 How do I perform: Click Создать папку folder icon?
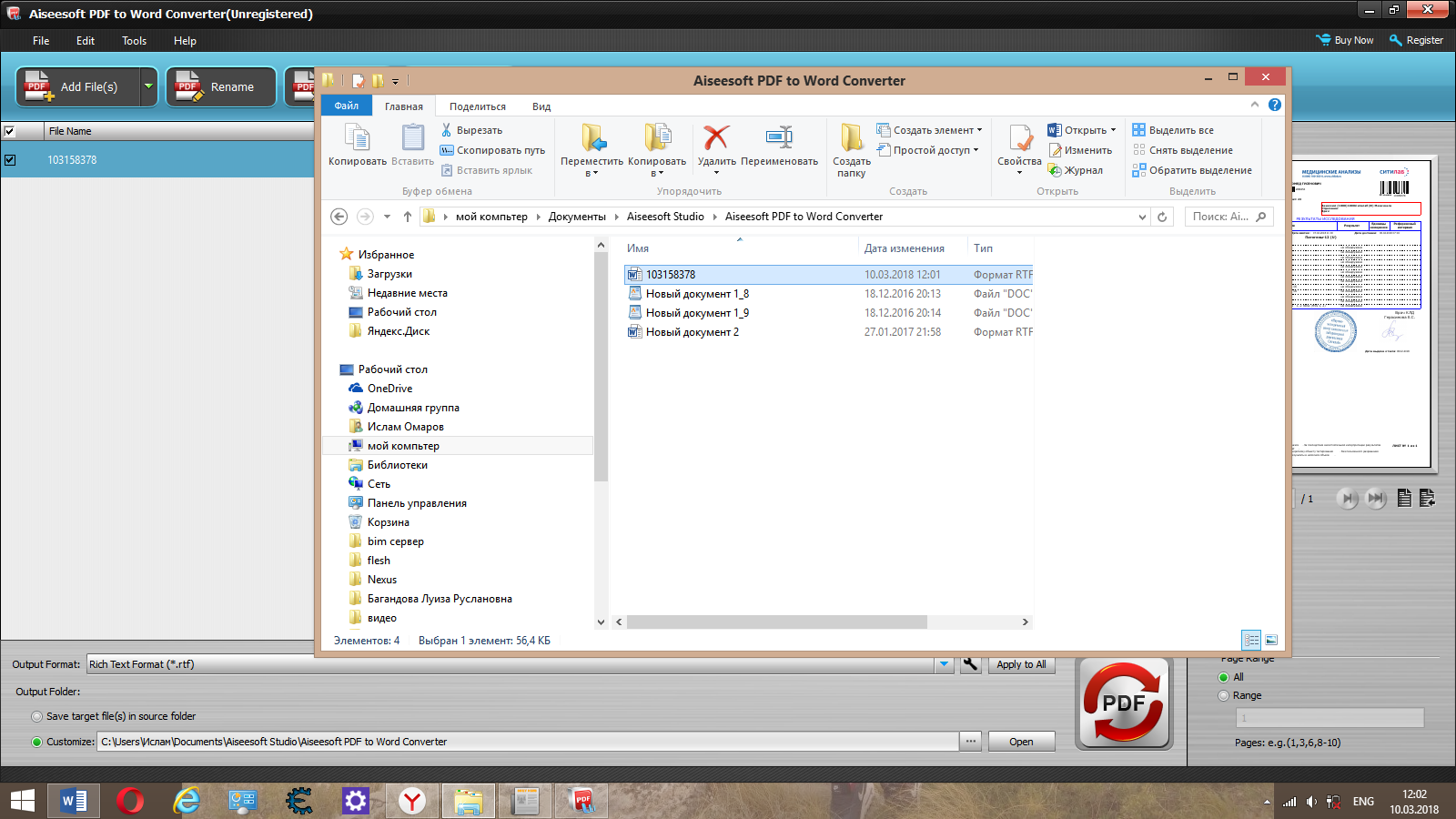coord(852,150)
